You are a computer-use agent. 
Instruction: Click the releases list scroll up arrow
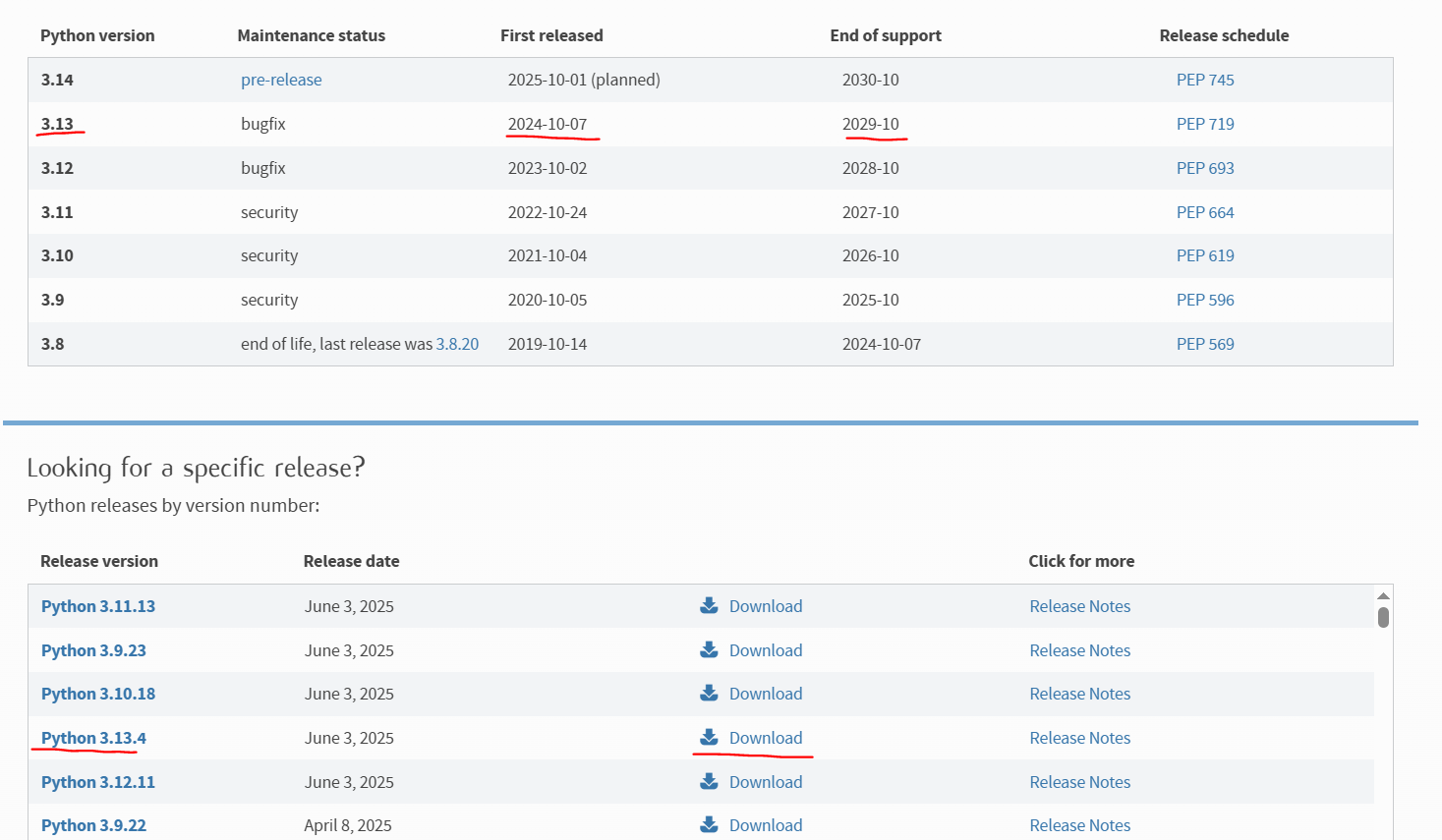pos(1383,595)
